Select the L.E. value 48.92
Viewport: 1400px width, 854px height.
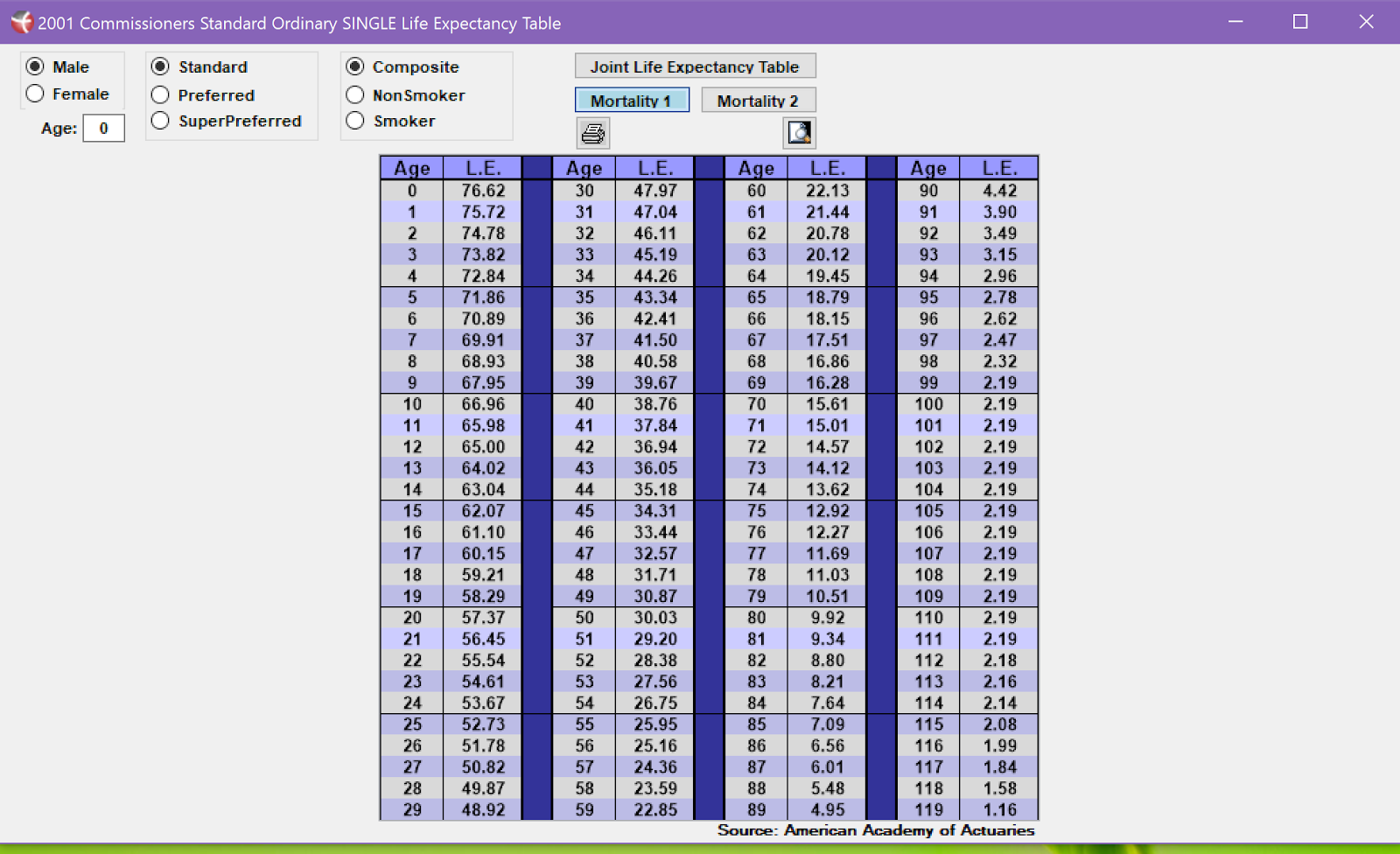(x=483, y=810)
